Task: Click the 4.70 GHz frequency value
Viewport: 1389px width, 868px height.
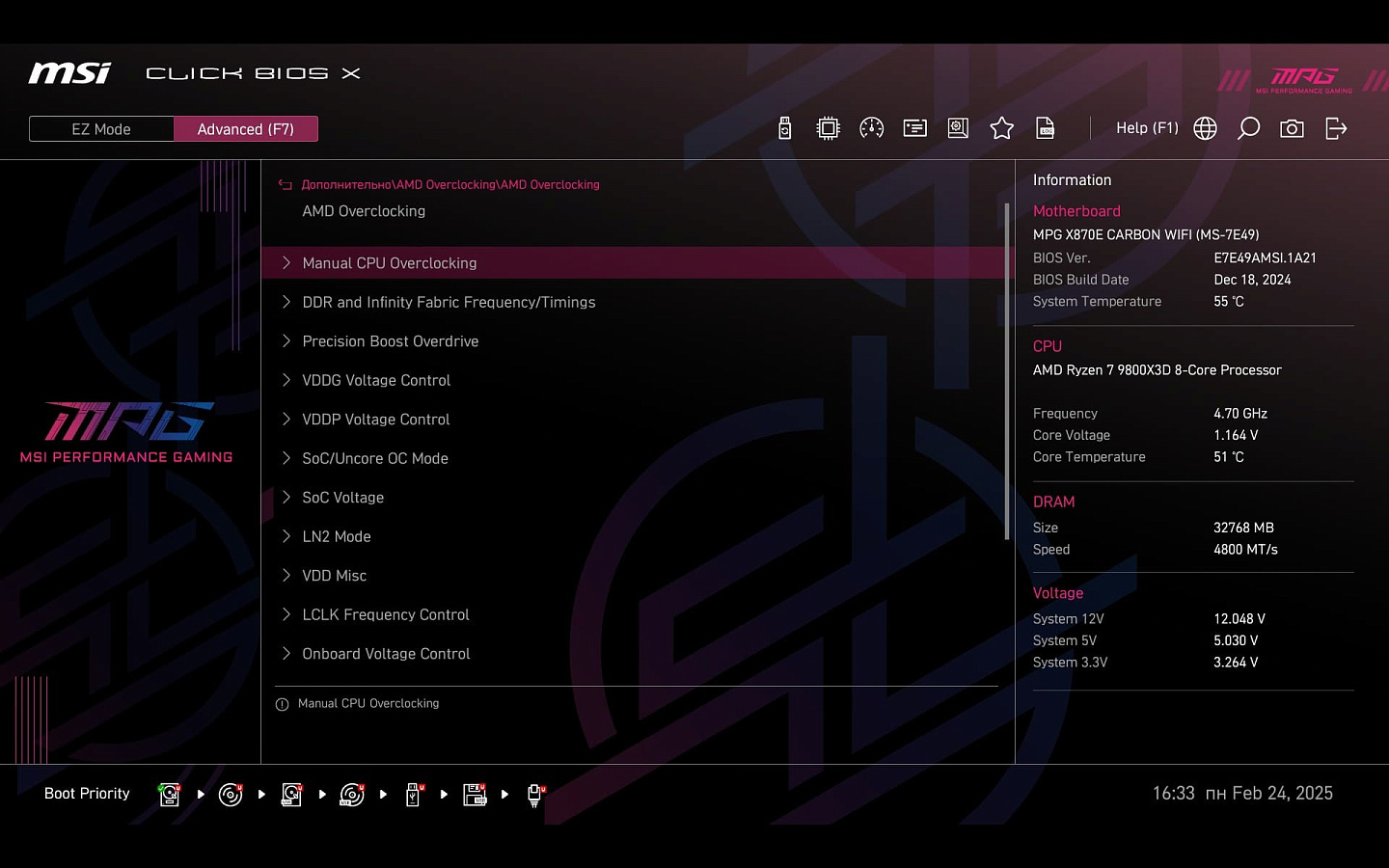Action: tap(1240, 414)
